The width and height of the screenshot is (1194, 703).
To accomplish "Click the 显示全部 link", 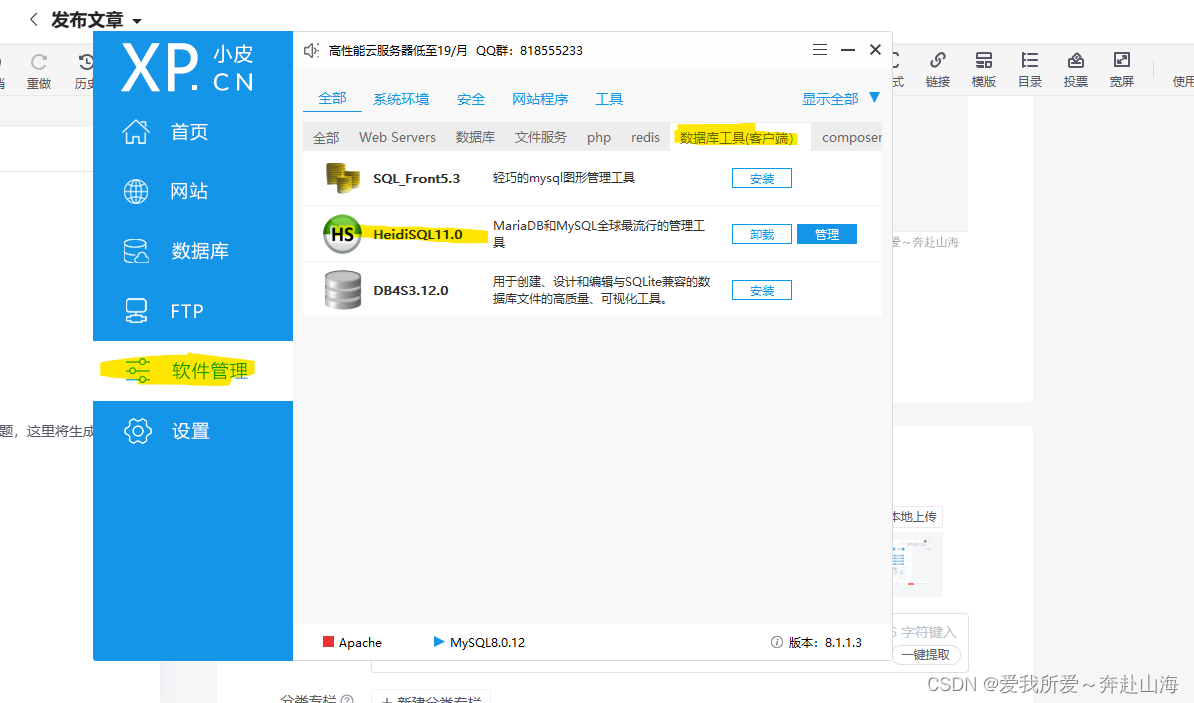I will [x=830, y=99].
